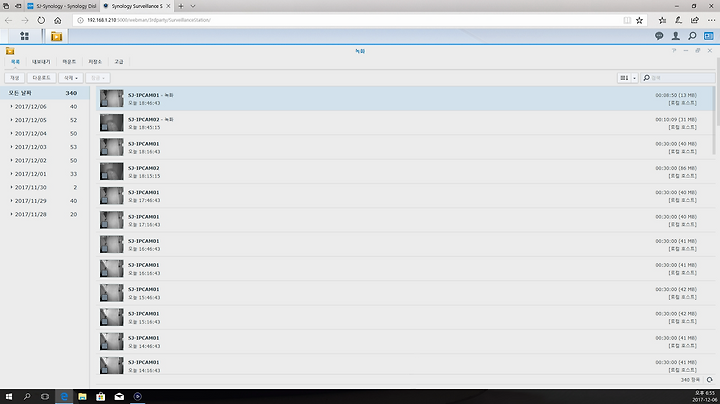Click thumbnail of SJ-IPCAM01 15:46:43 recording
The height and width of the screenshot is (404, 720).
pos(112,293)
